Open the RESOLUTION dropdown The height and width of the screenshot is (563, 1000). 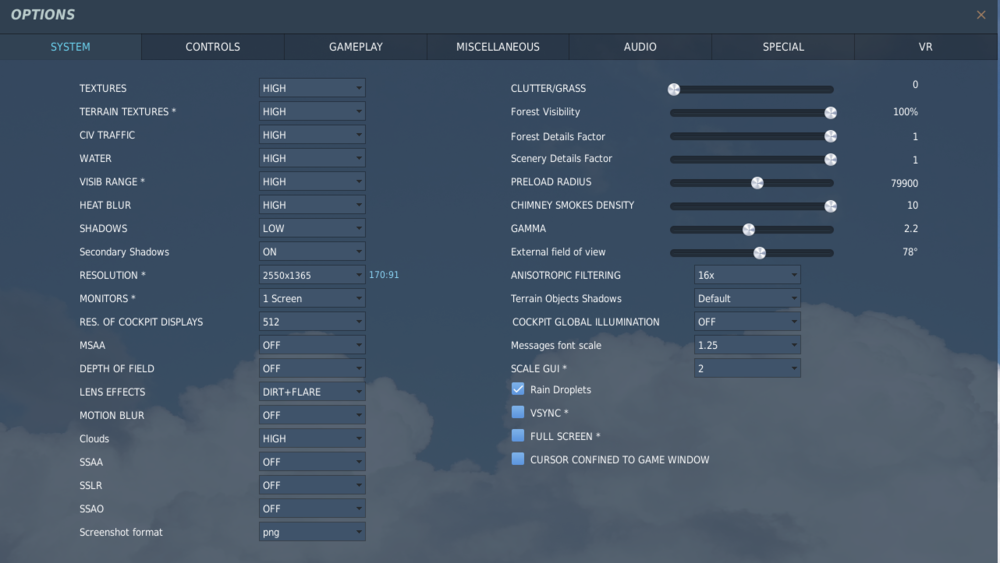click(x=312, y=275)
